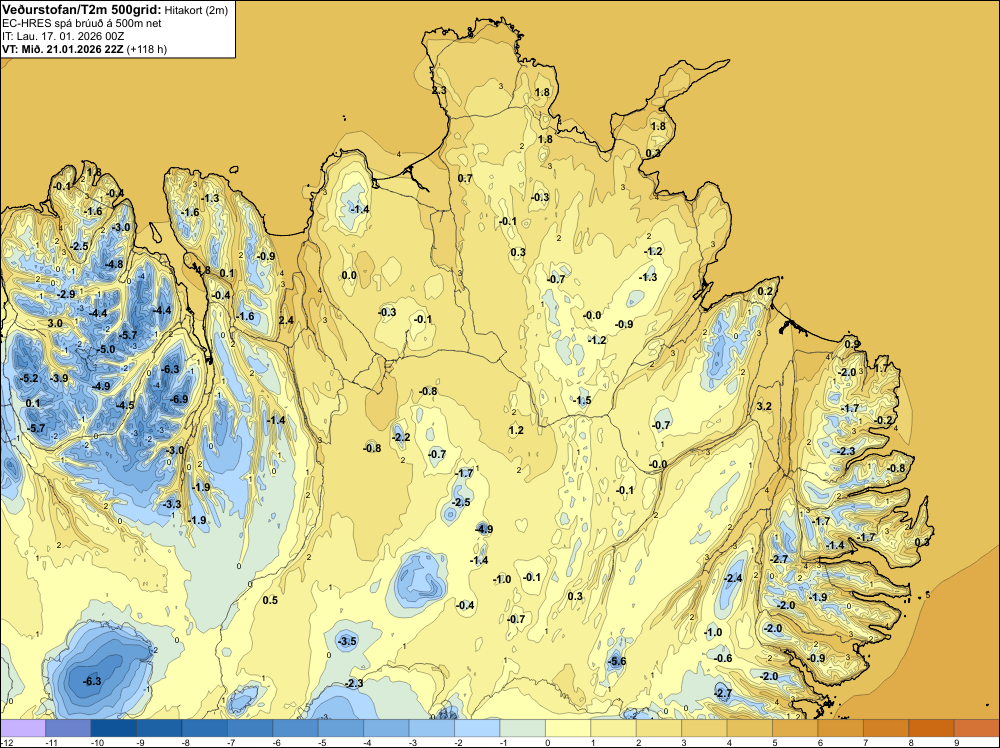The height and width of the screenshot is (748, 1000).
Task: Click the '(+118 h)' forecast offset
Action: (147, 49)
